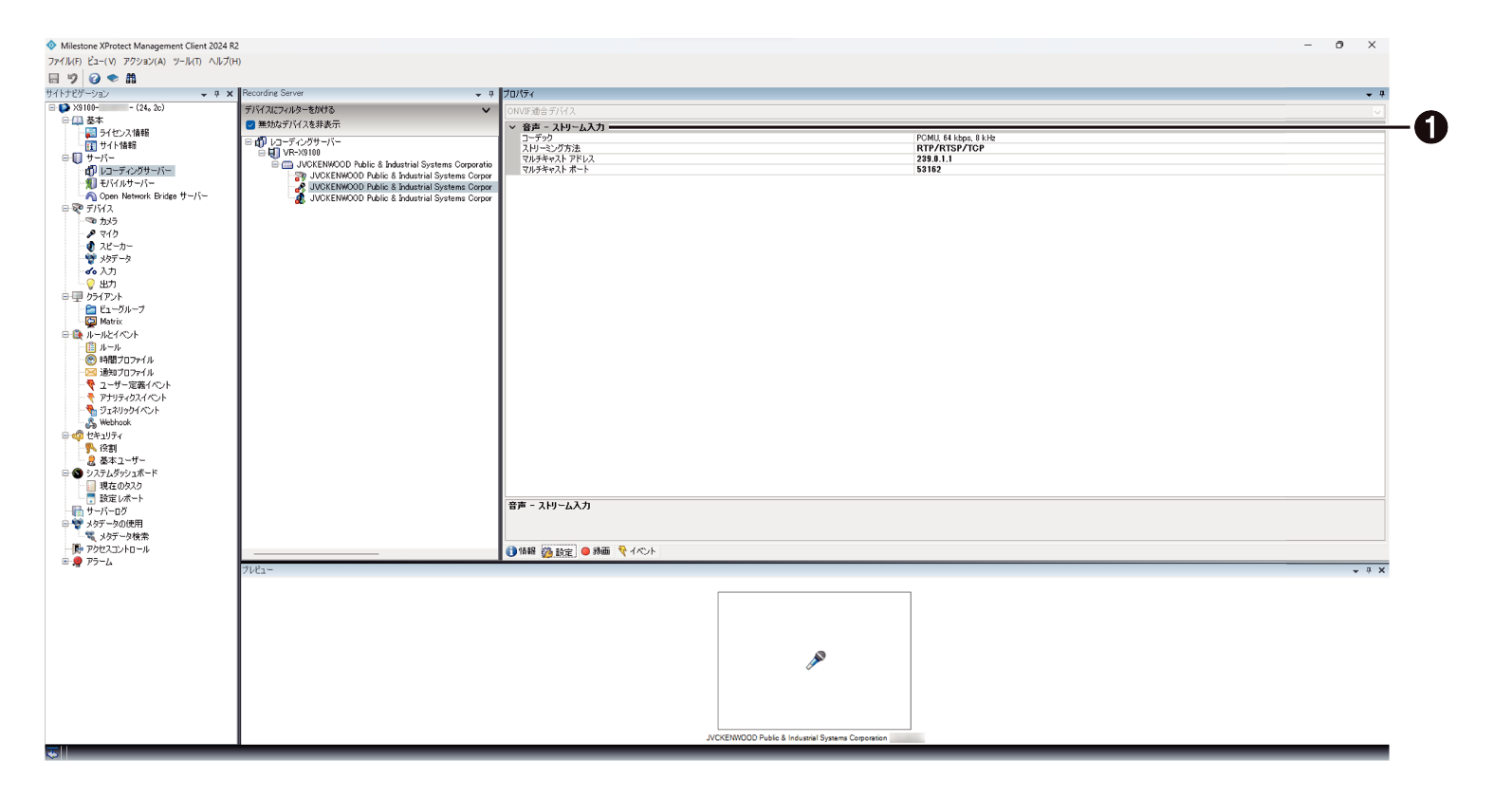Open the ONVIF適合デバイス dropdown

pyautogui.click(x=1377, y=111)
